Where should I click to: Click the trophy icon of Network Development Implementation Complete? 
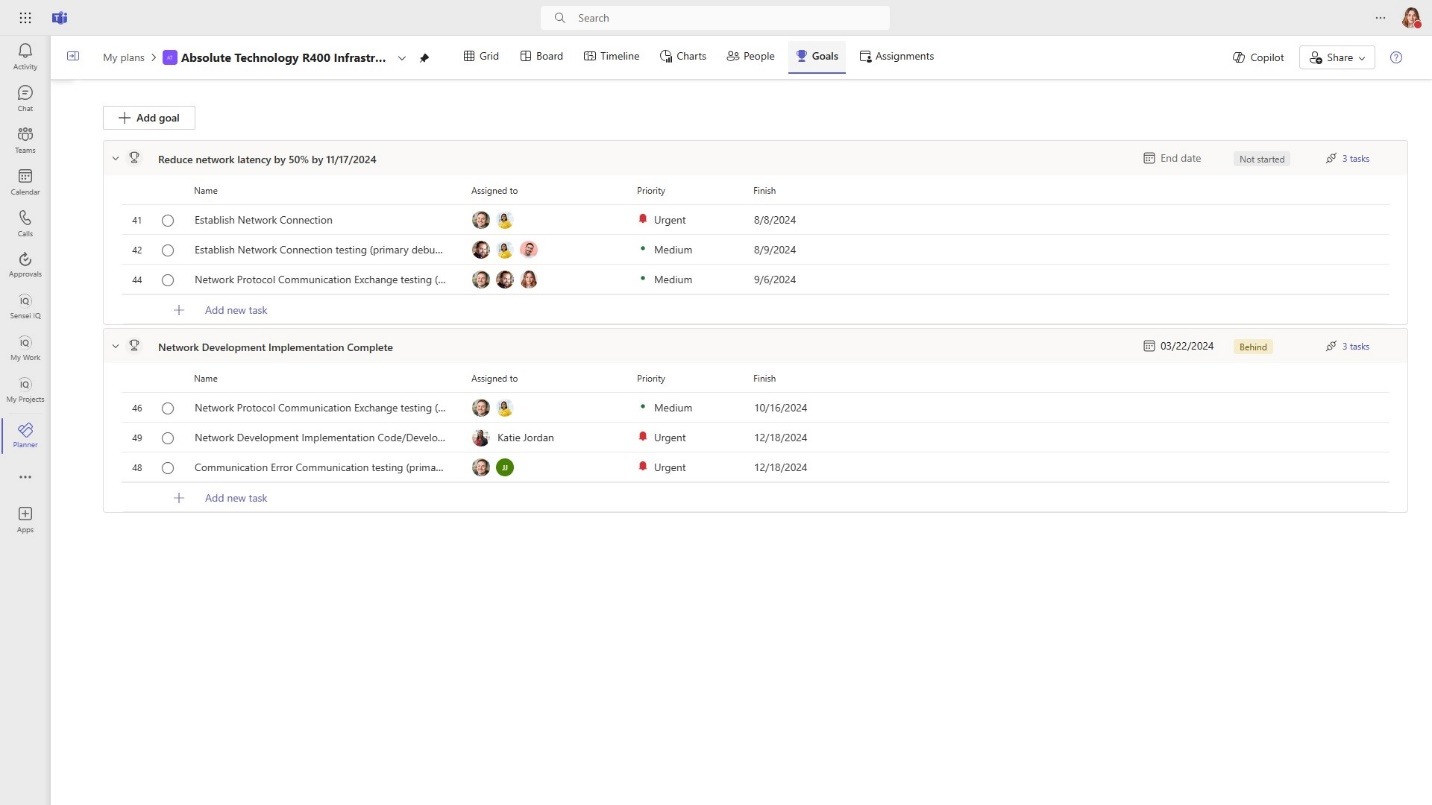tap(135, 346)
